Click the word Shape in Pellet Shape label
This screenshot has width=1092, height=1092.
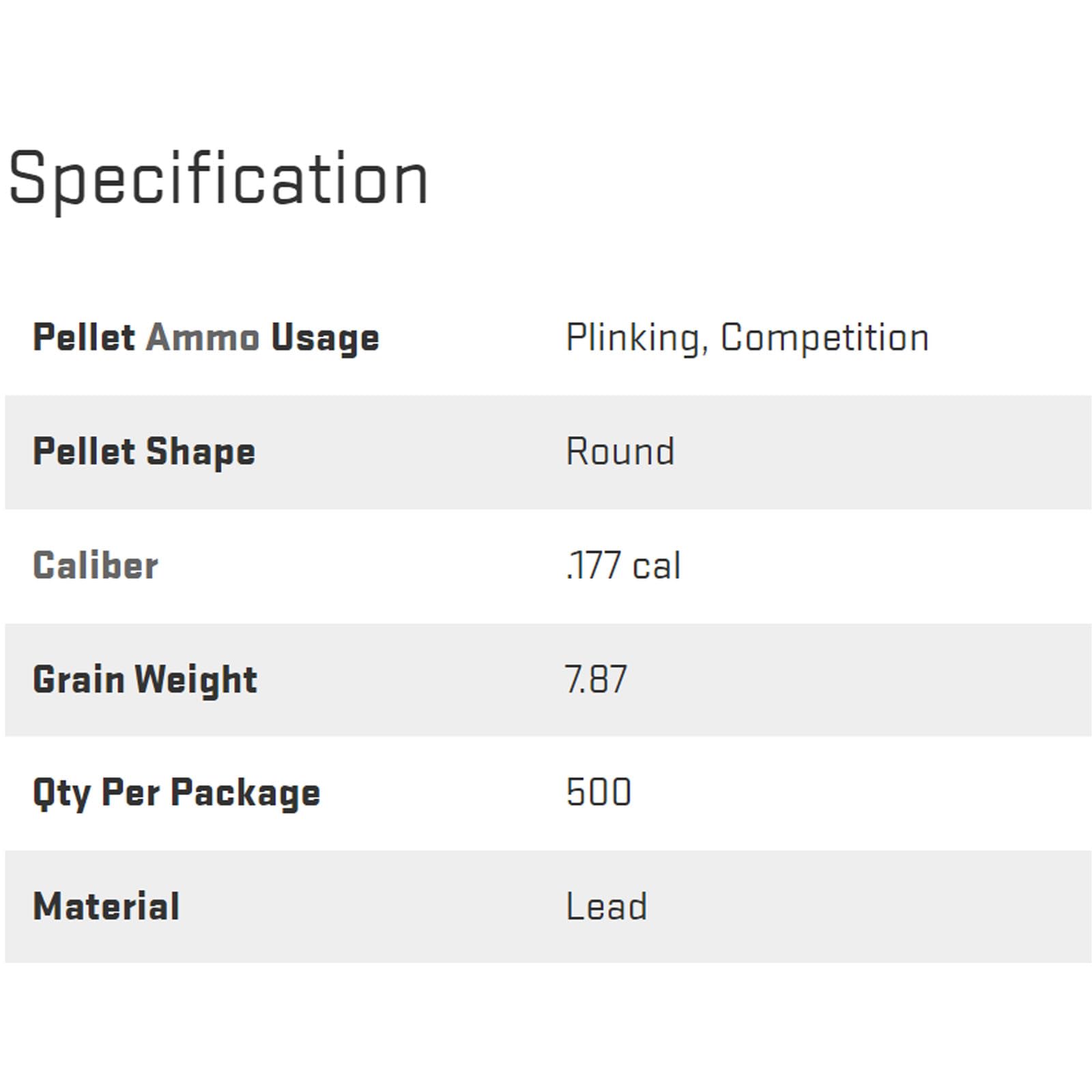[201, 453]
